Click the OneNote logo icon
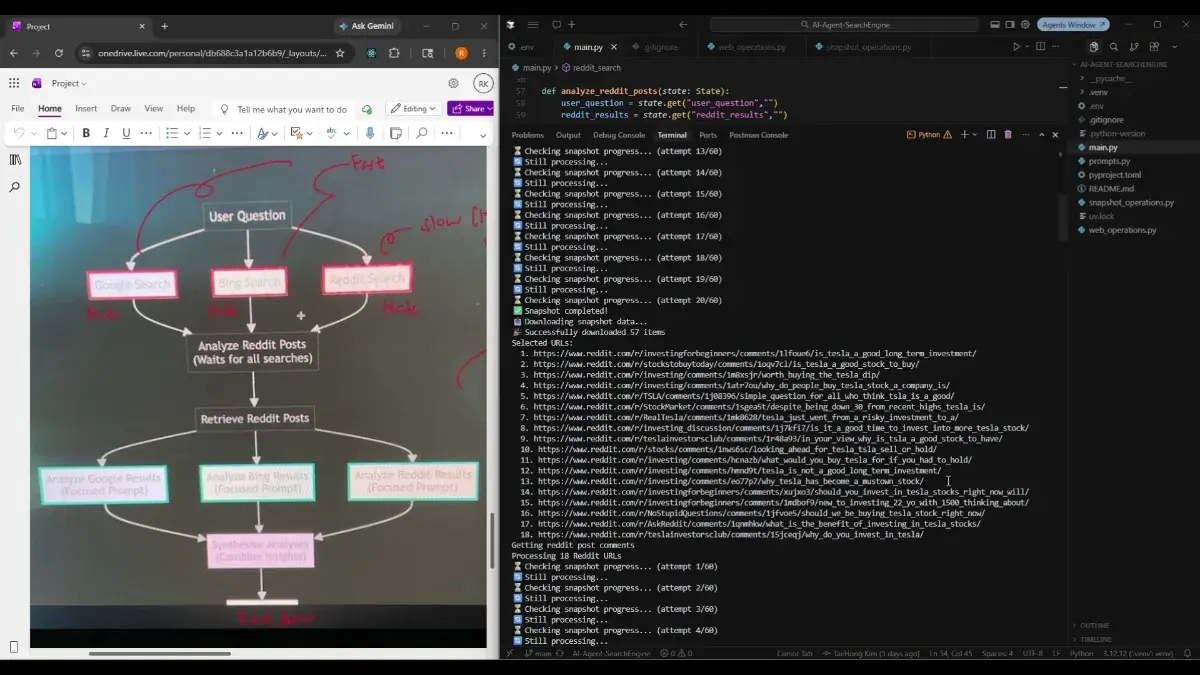Viewport: 1200px width, 675px height. pyautogui.click(x=37, y=83)
